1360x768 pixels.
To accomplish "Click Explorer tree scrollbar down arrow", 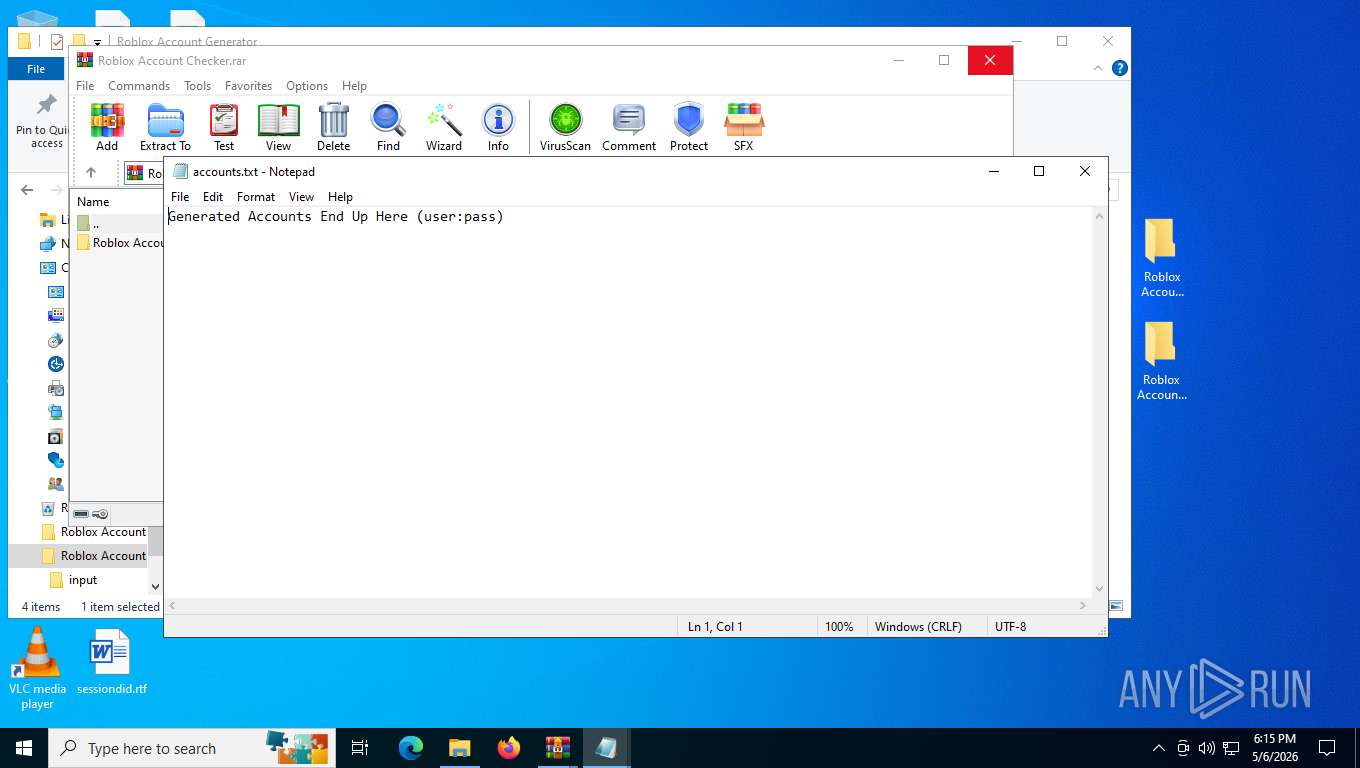I will coord(155,586).
